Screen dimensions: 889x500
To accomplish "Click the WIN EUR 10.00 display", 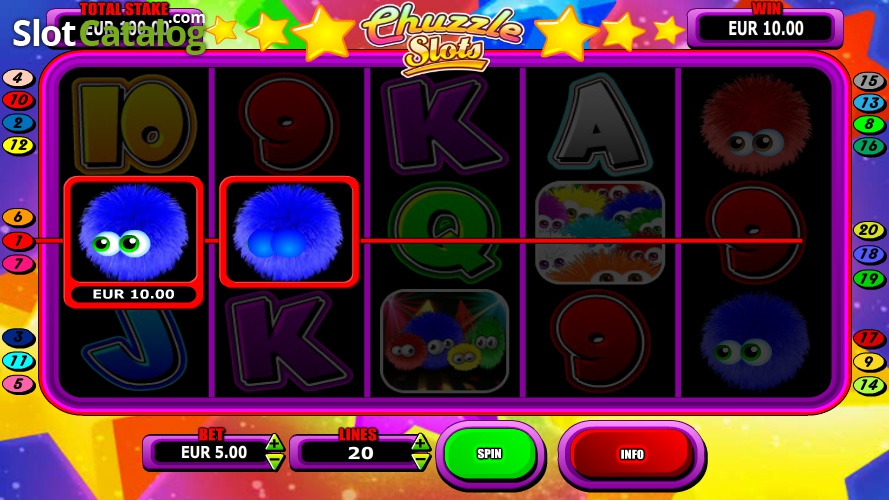I will 765,28.
